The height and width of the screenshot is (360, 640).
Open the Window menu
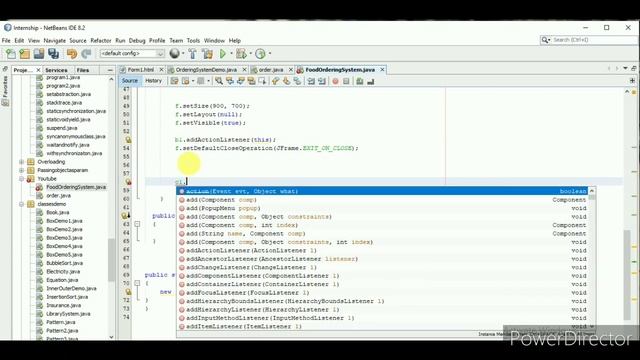[214, 40]
